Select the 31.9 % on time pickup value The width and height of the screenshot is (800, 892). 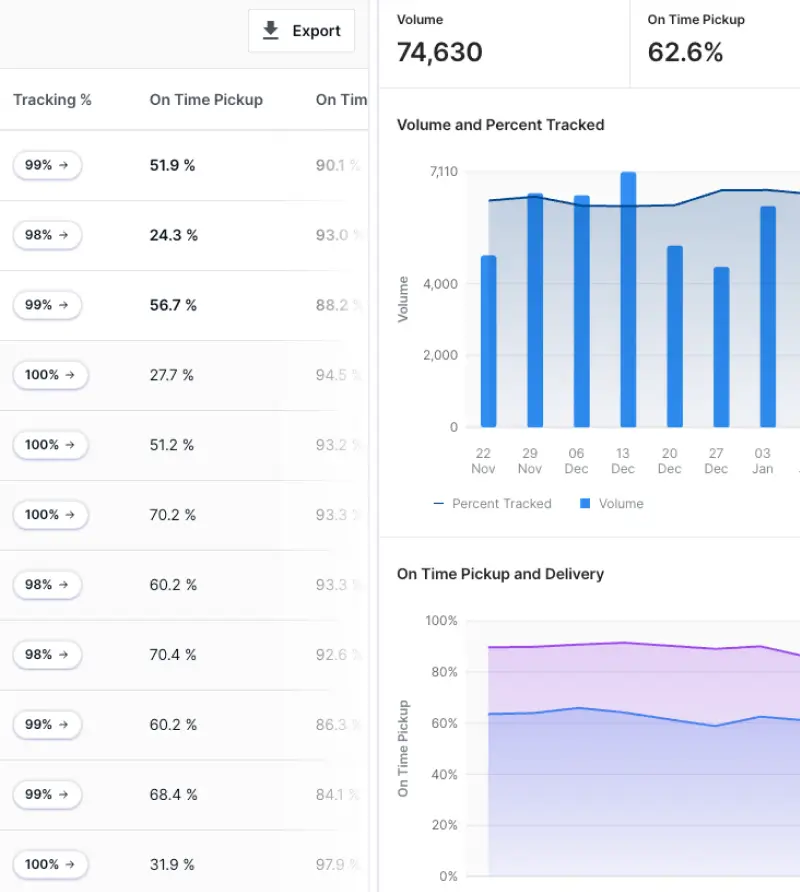[x=172, y=864]
